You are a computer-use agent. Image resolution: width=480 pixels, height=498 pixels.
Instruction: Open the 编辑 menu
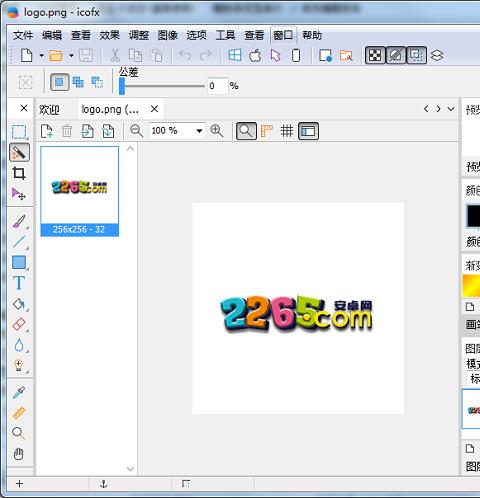coord(52,35)
